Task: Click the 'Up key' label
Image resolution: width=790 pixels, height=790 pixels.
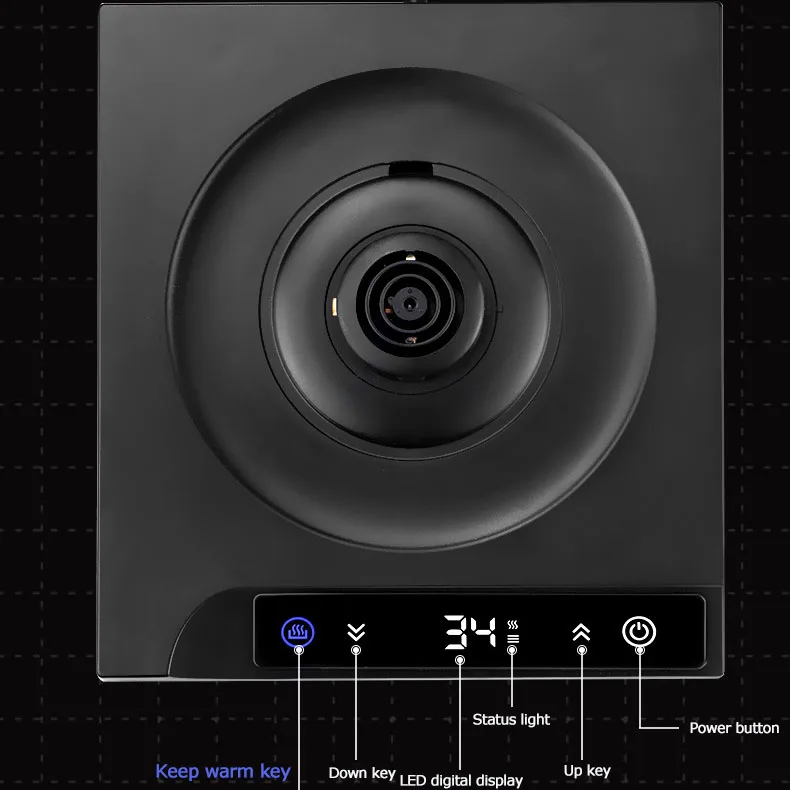Action: point(587,771)
